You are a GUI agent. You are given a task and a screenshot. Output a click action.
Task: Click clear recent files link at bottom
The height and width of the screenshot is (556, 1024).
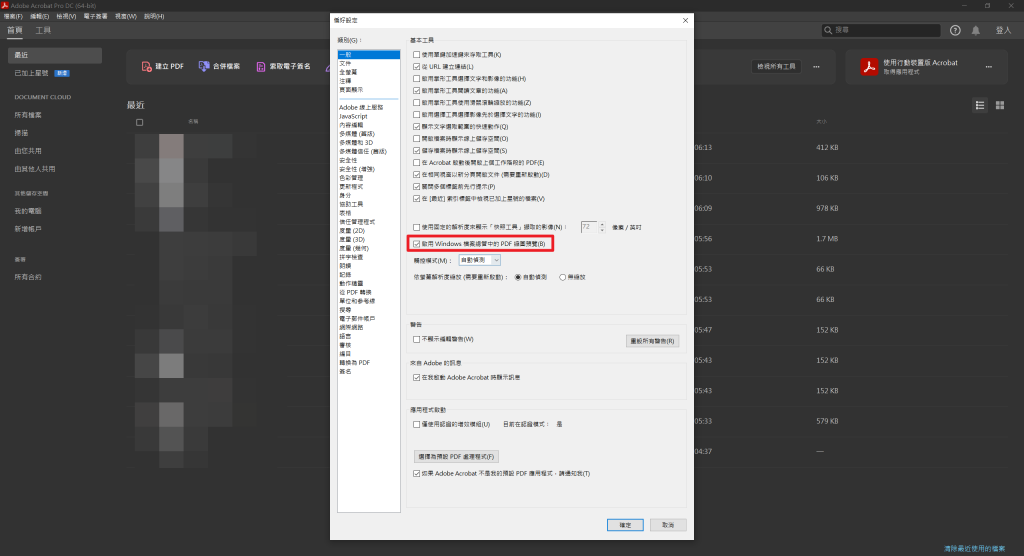[x=974, y=549]
